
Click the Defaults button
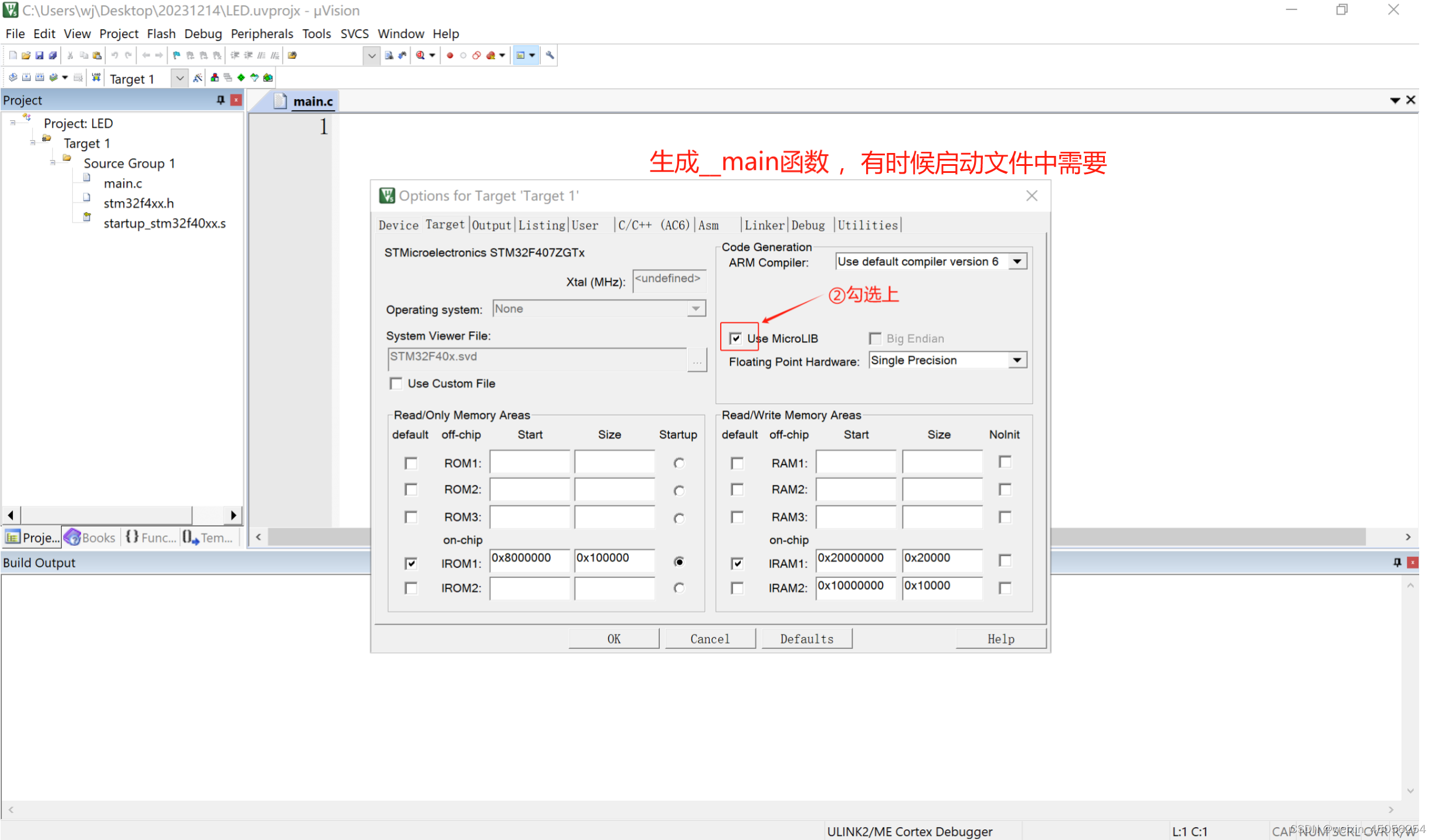click(807, 639)
